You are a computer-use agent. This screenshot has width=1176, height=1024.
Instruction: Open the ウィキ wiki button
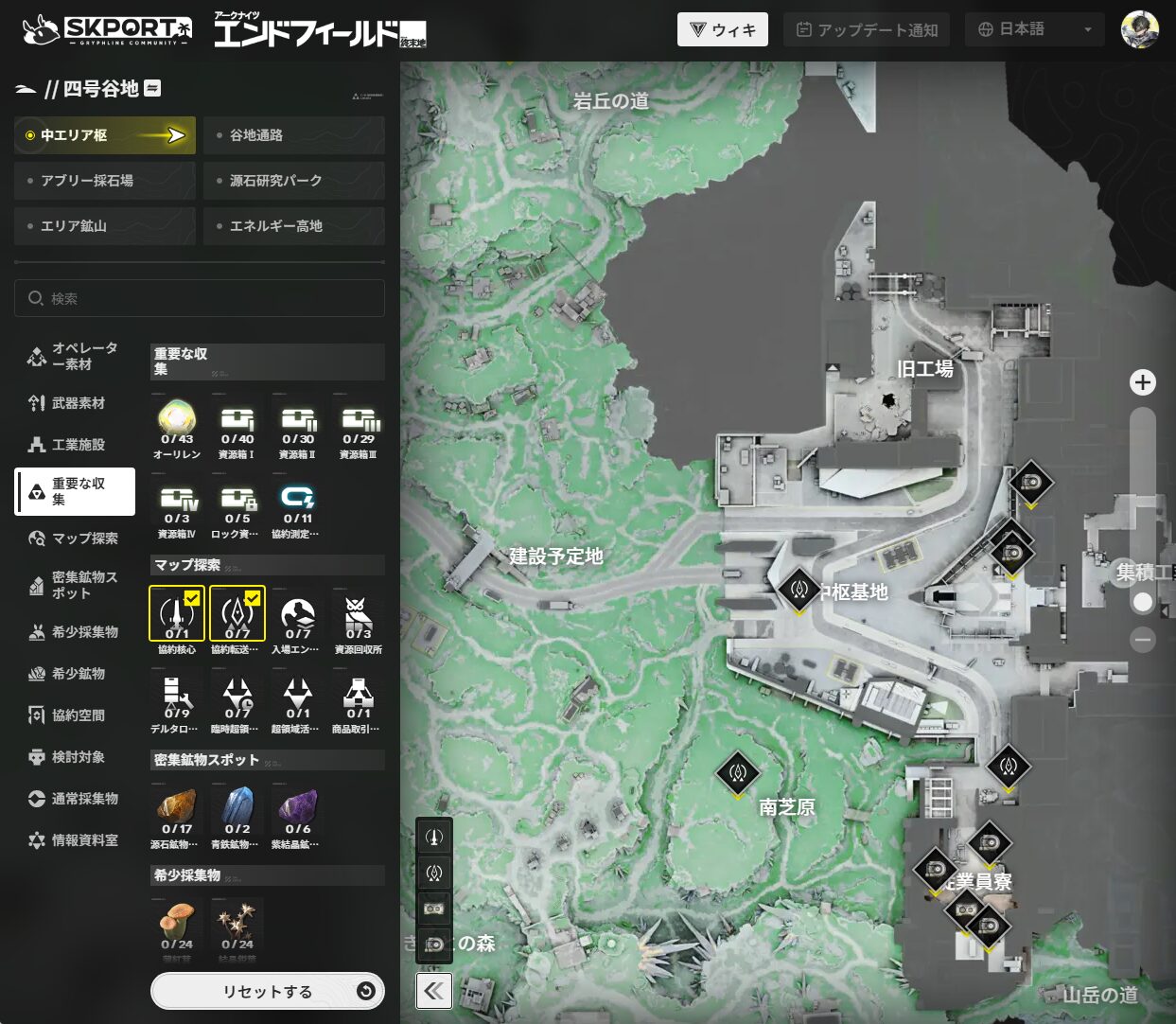pos(722,29)
